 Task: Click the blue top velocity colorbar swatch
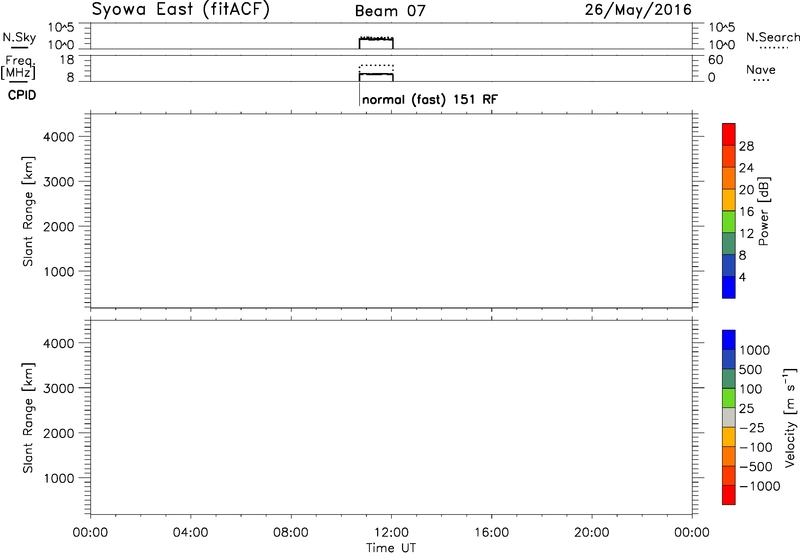point(729,340)
